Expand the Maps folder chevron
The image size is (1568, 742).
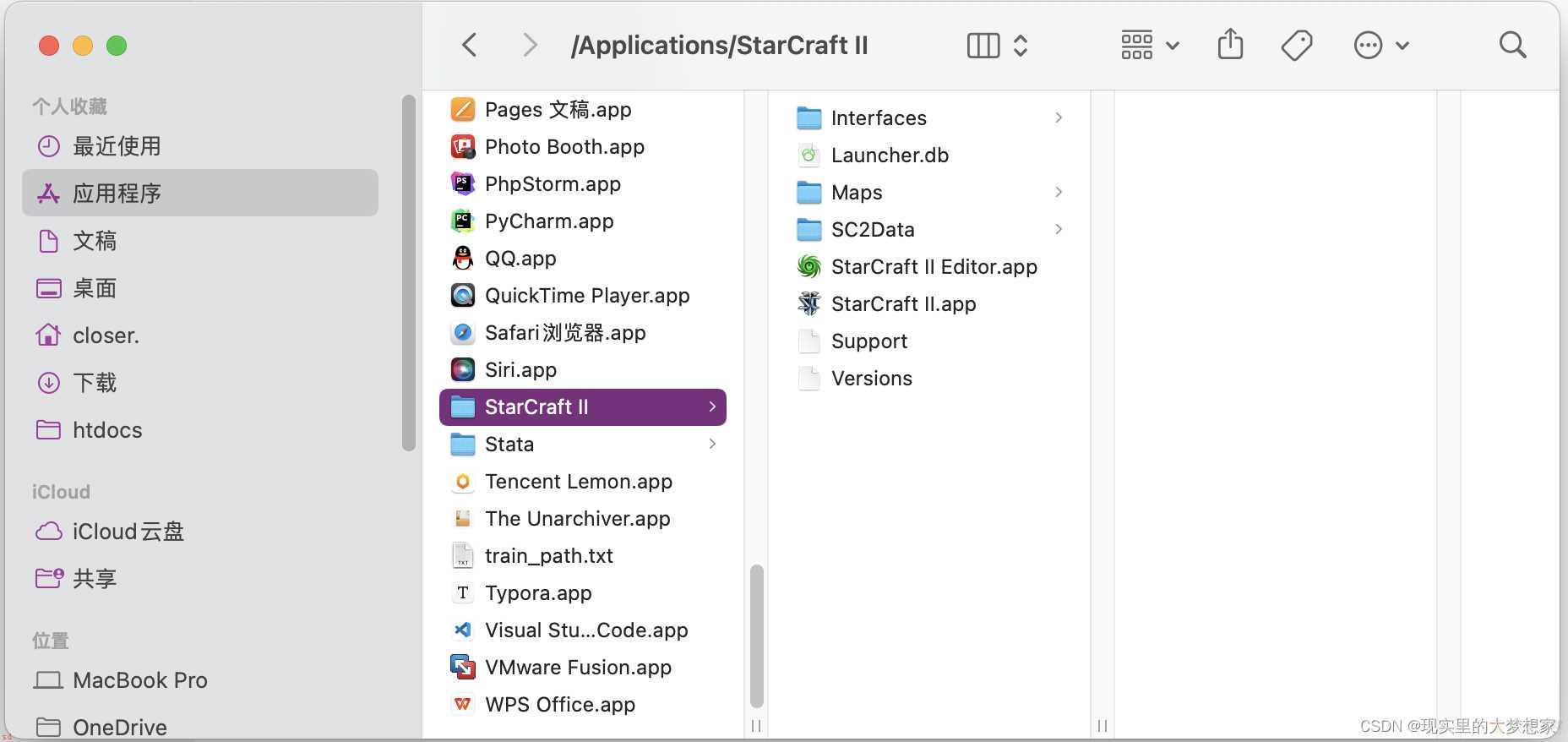(1059, 193)
